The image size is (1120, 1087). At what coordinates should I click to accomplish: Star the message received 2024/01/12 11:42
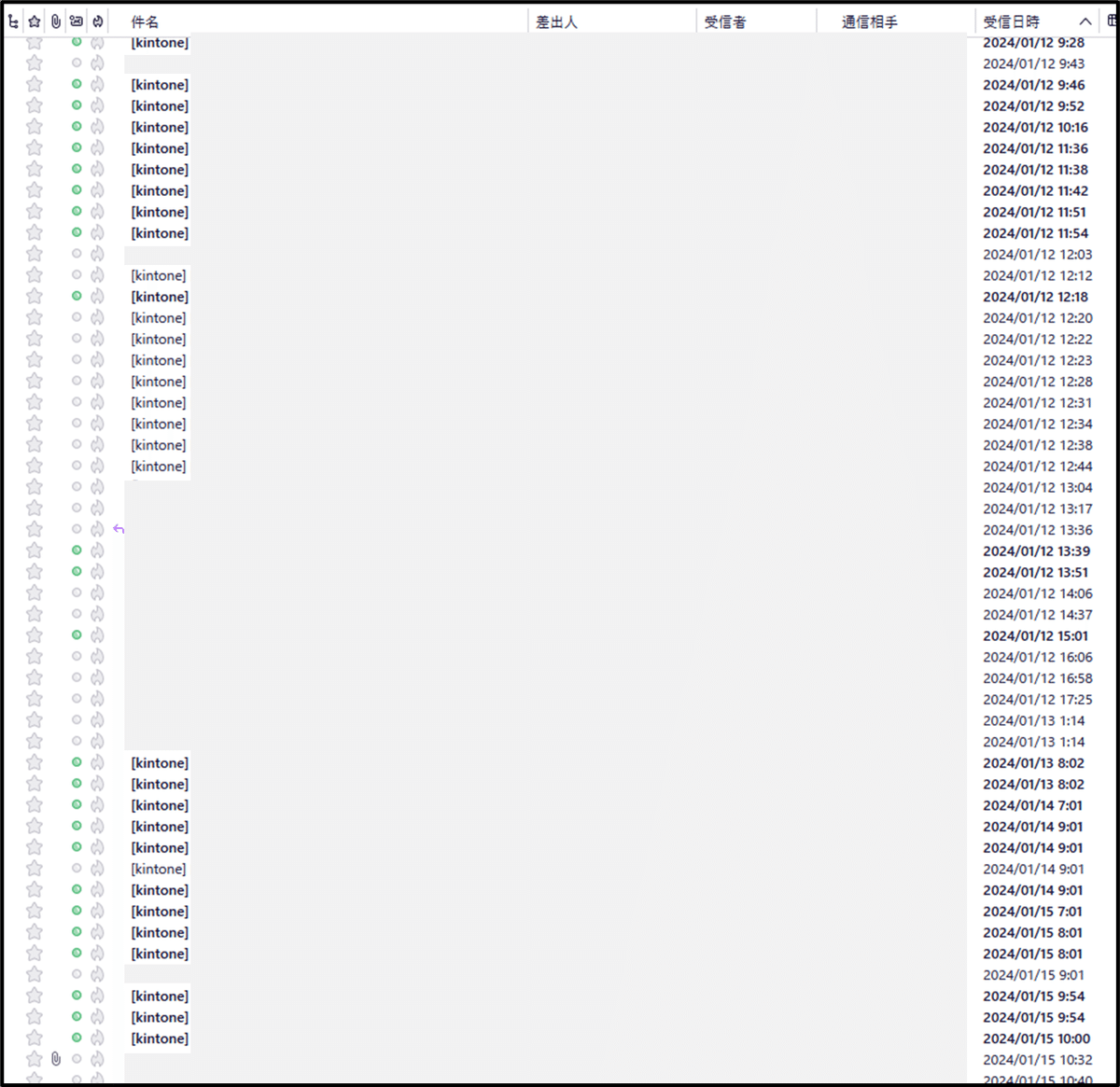click(x=35, y=190)
